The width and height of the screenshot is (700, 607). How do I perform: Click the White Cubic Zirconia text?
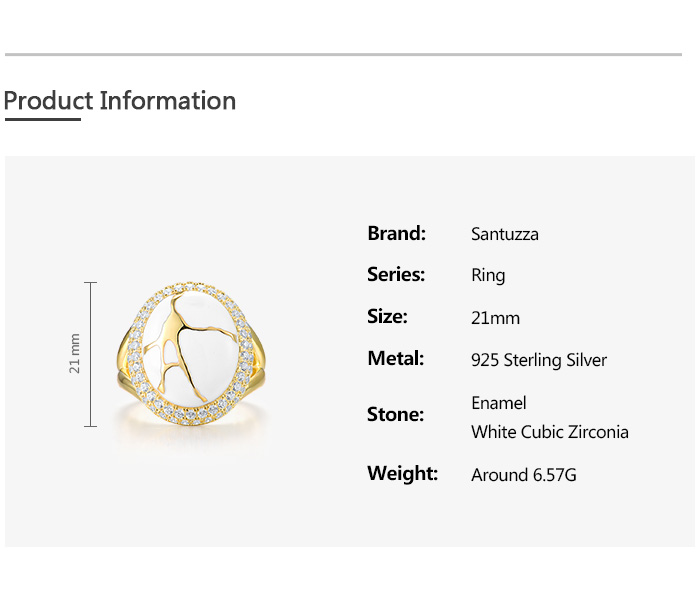pyautogui.click(x=549, y=432)
